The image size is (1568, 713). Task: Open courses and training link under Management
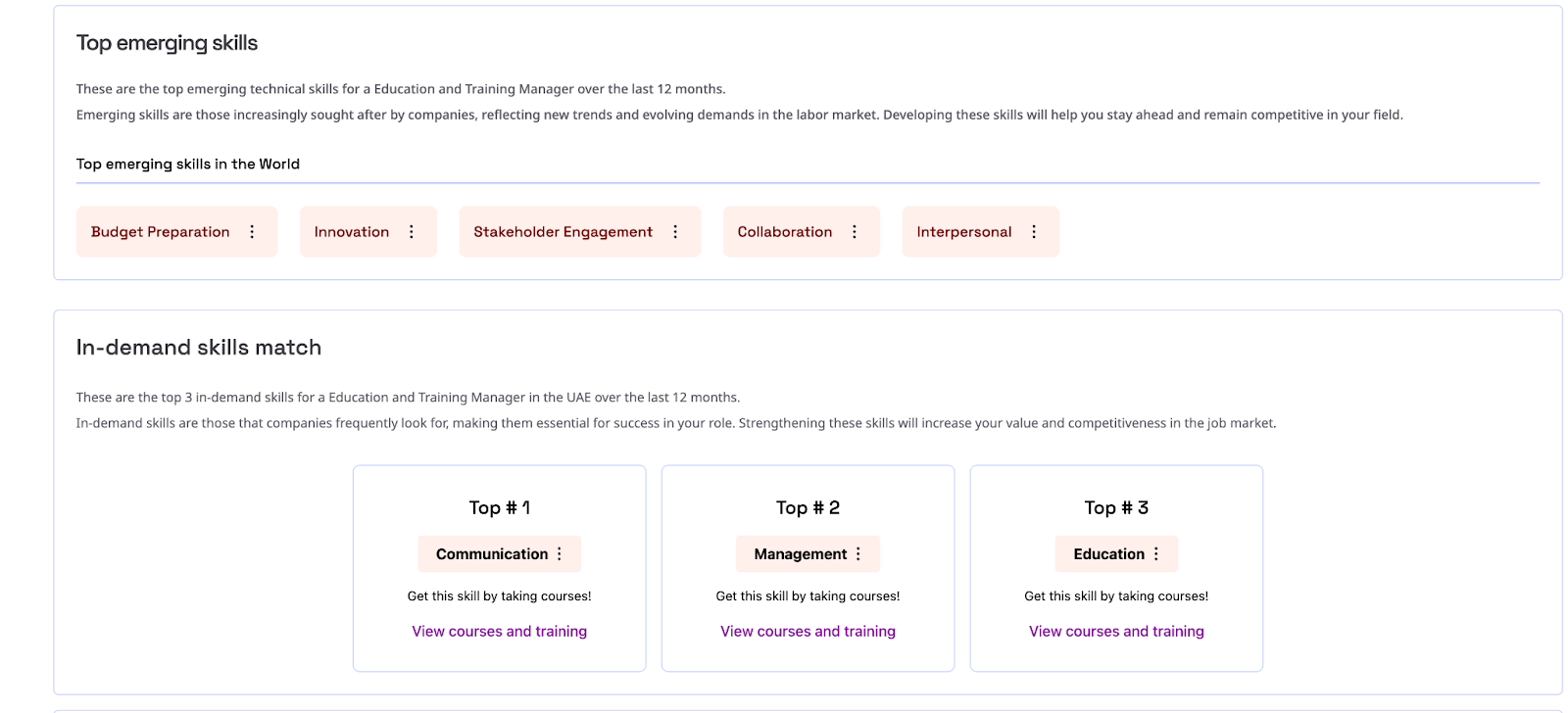[x=808, y=632]
